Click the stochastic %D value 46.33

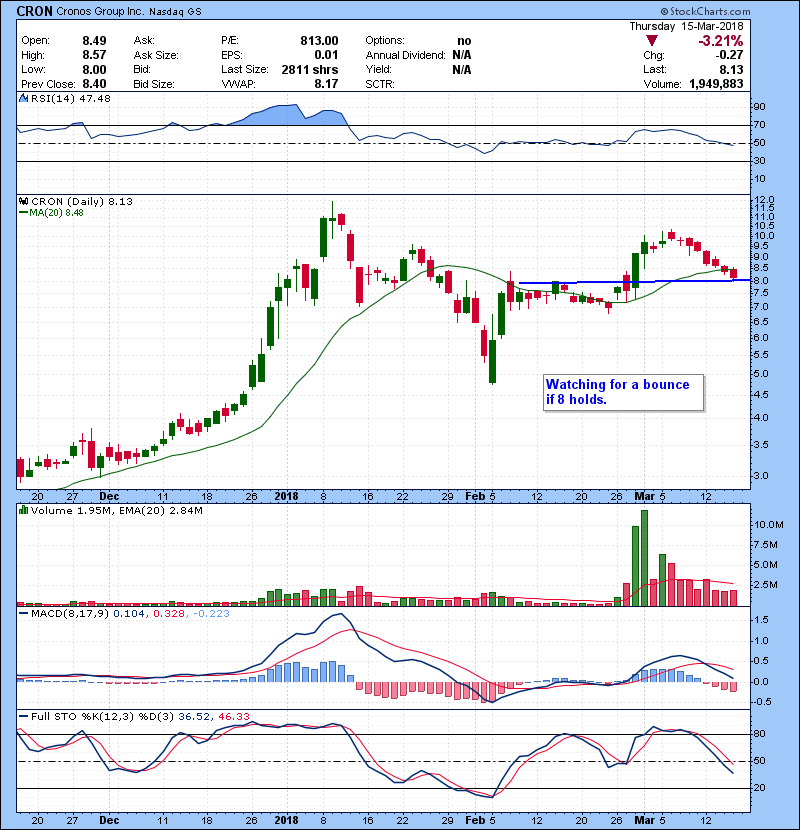[234, 716]
